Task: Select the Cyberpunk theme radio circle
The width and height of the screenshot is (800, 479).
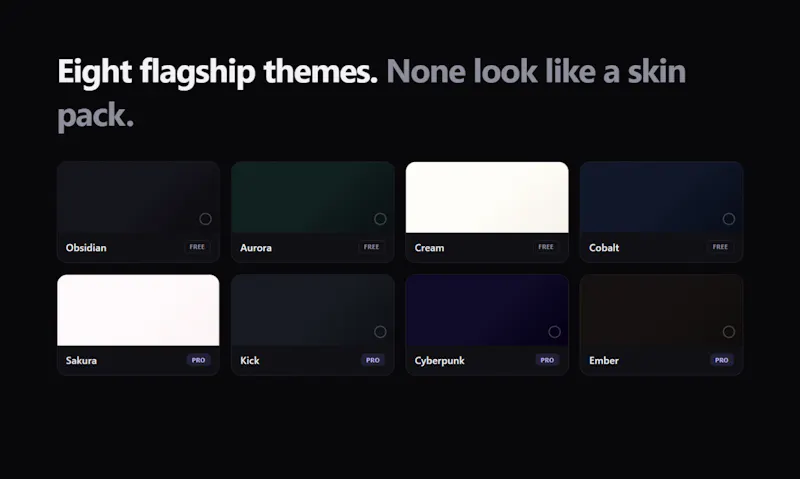Action: click(x=555, y=332)
